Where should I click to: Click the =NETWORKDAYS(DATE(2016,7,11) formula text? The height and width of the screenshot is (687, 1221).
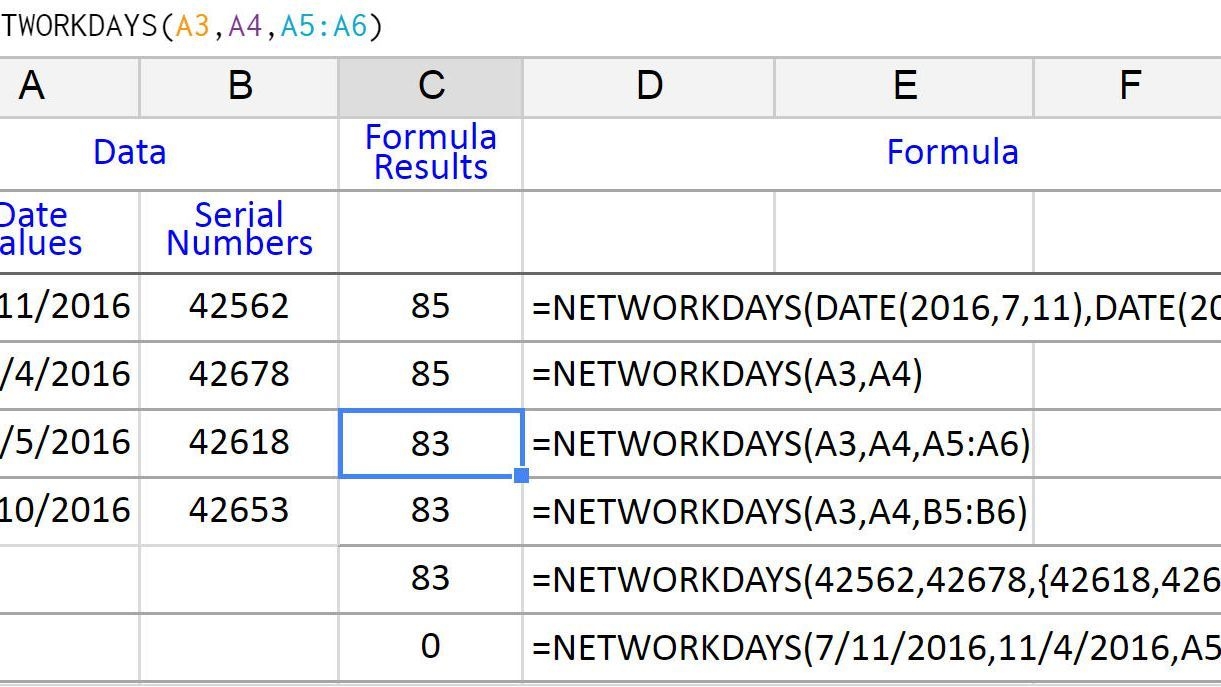(x=876, y=306)
